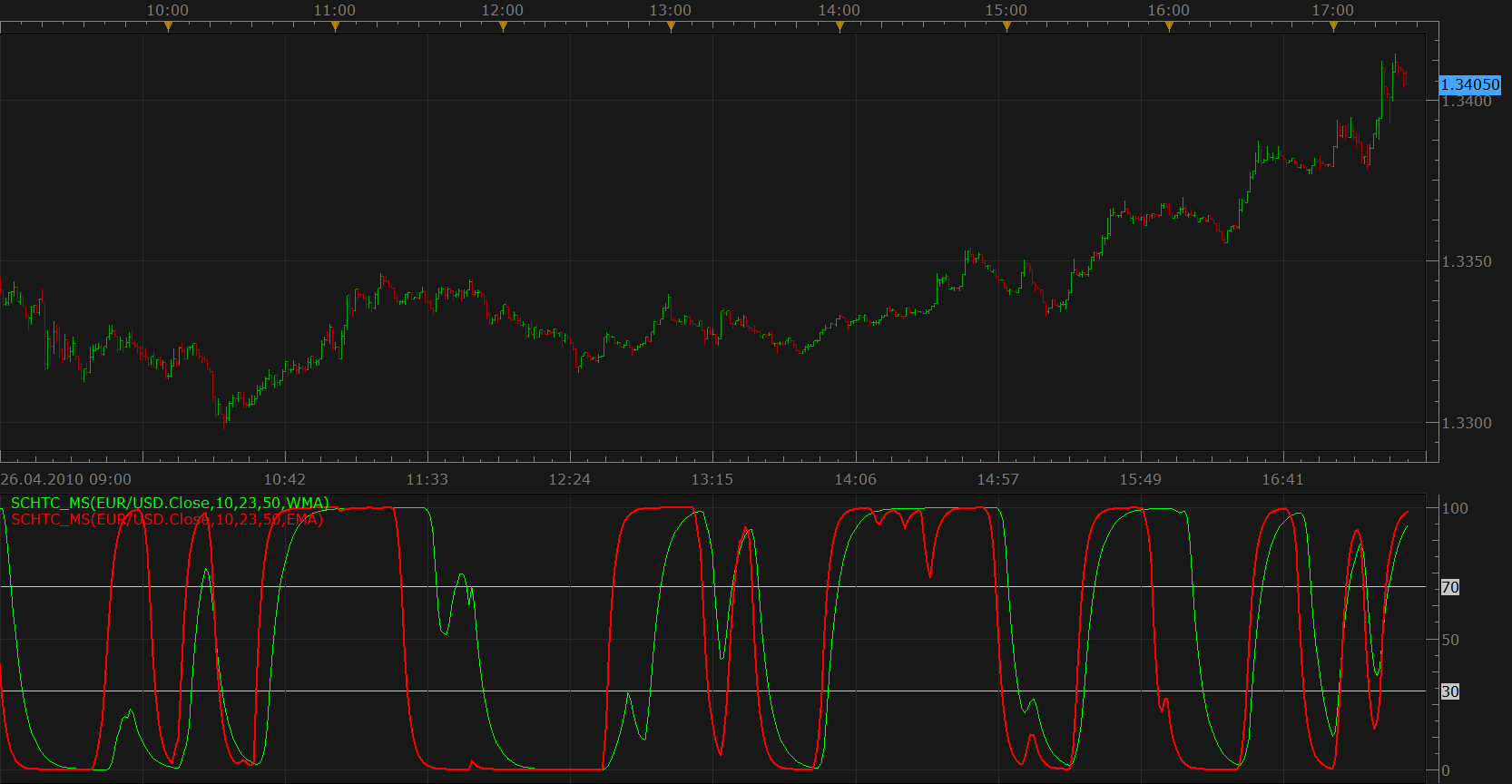The height and width of the screenshot is (784, 1512).
Task: Click the 15:00 hour marker triangle
Action: [1006, 26]
